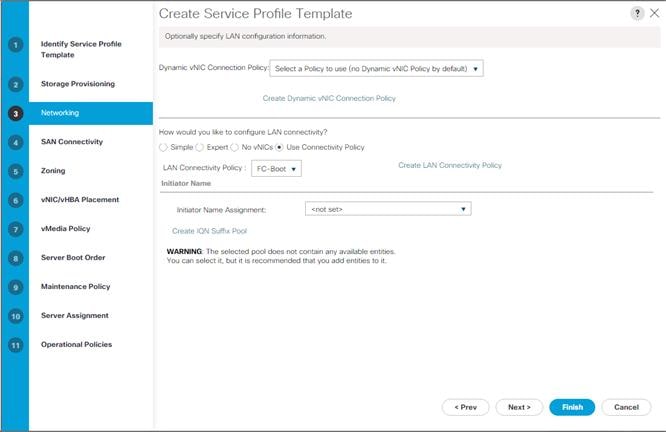Expand the Initiator Name Assignment dropdown
The width and height of the screenshot is (666, 432).
point(388,209)
